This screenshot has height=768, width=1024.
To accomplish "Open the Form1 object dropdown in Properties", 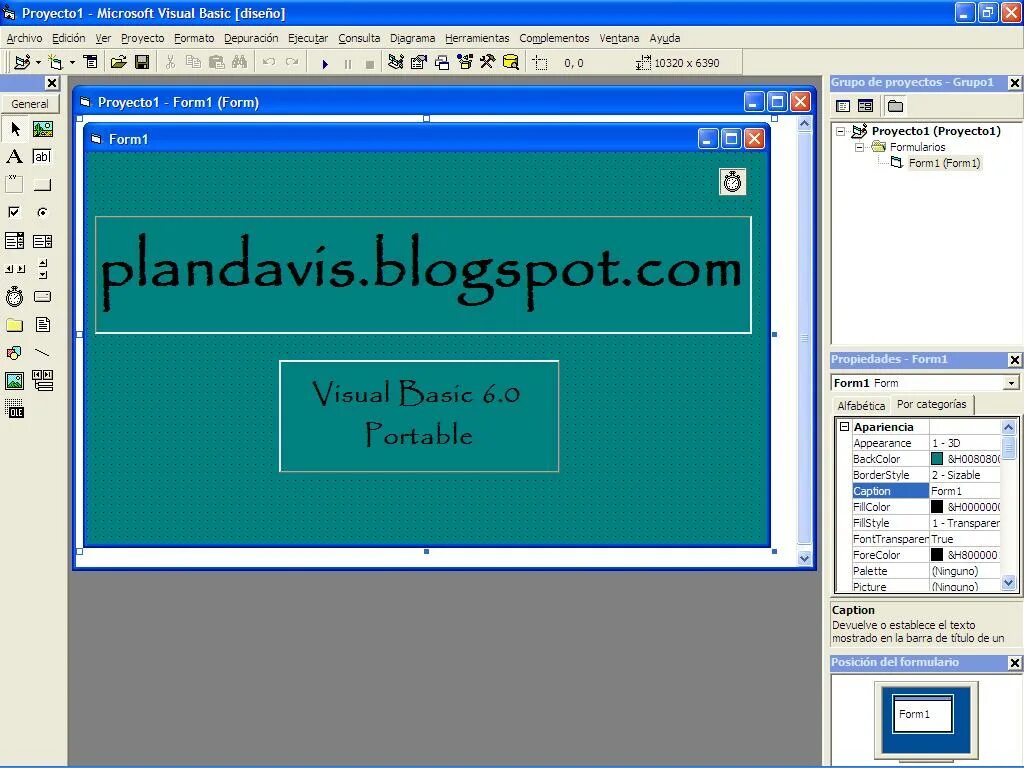I will [1012, 383].
